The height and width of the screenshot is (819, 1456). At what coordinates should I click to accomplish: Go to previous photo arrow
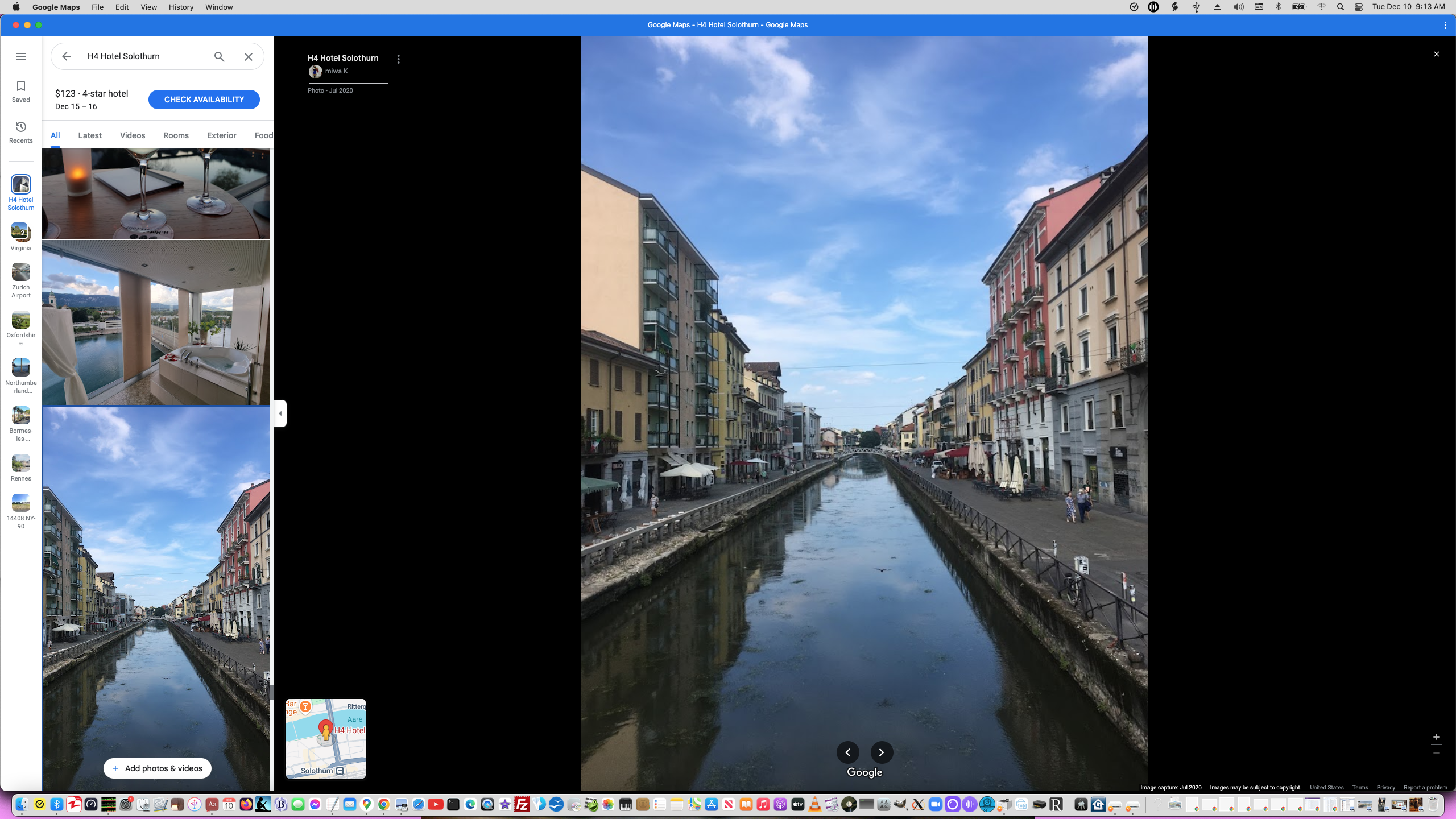847,752
